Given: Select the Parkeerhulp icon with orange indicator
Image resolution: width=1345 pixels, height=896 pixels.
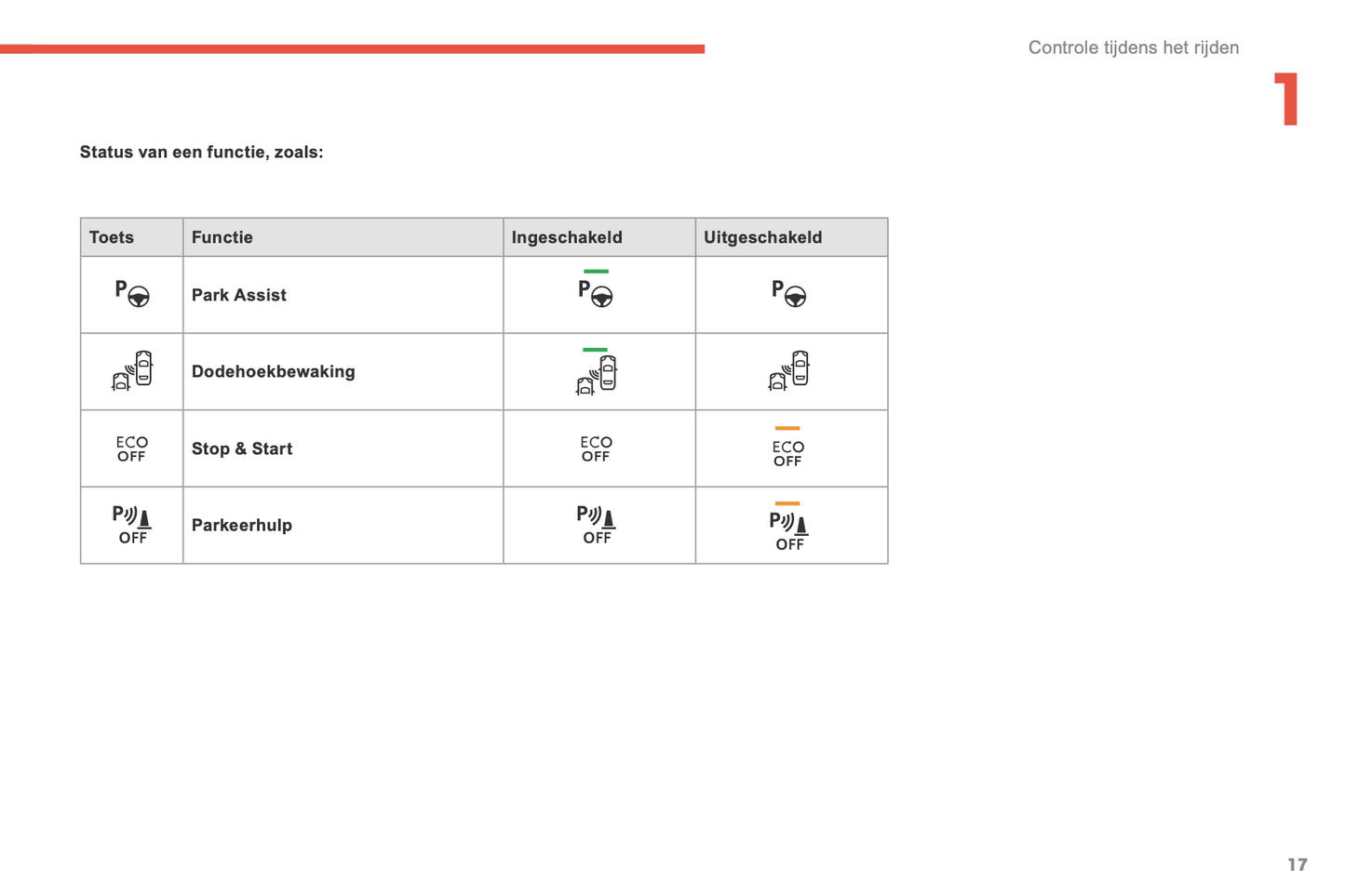Looking at the screenshot, I should 788,528.
